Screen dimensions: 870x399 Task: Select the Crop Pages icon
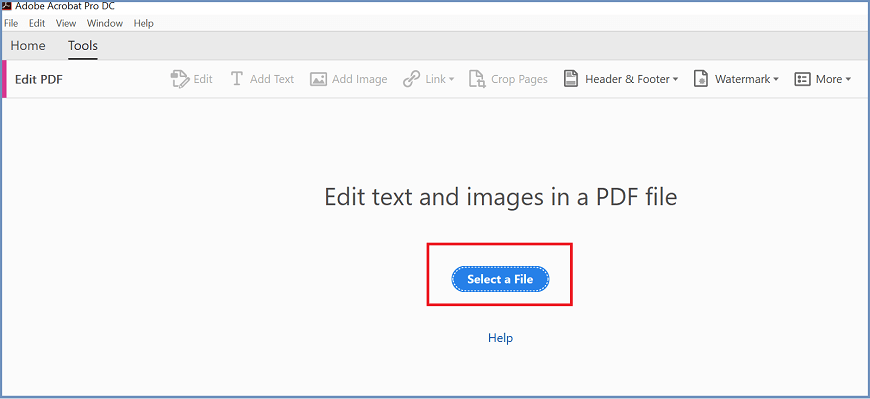point(477,79)
